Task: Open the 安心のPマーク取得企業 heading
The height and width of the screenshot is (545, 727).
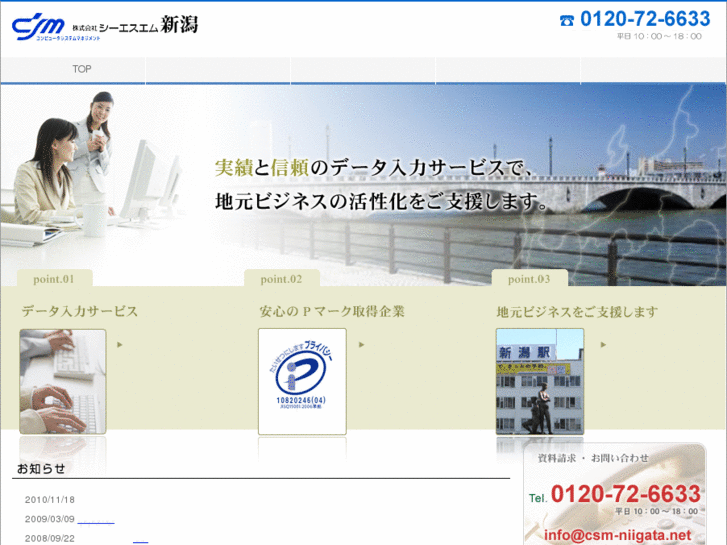Action: click(332, 311)
